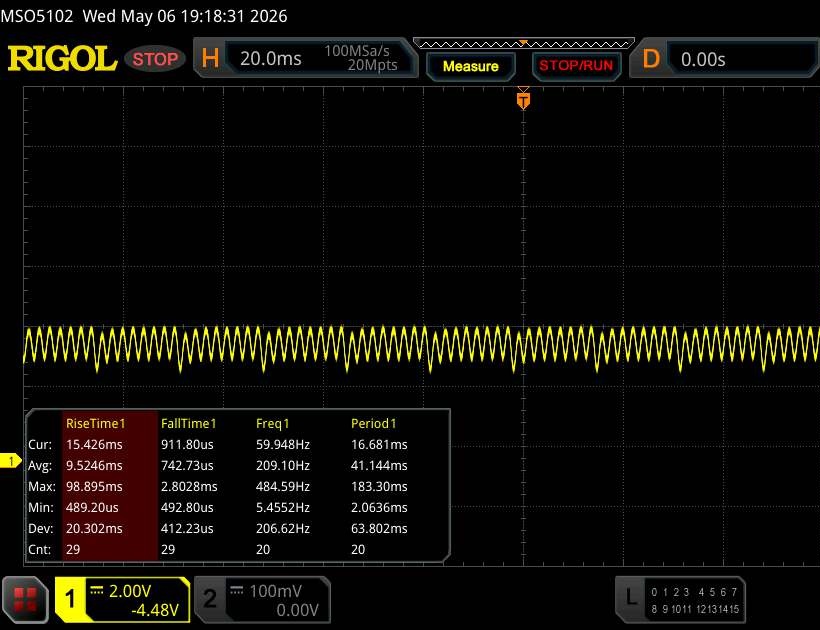Open the red four-square function menu icon

pos(25,600)
